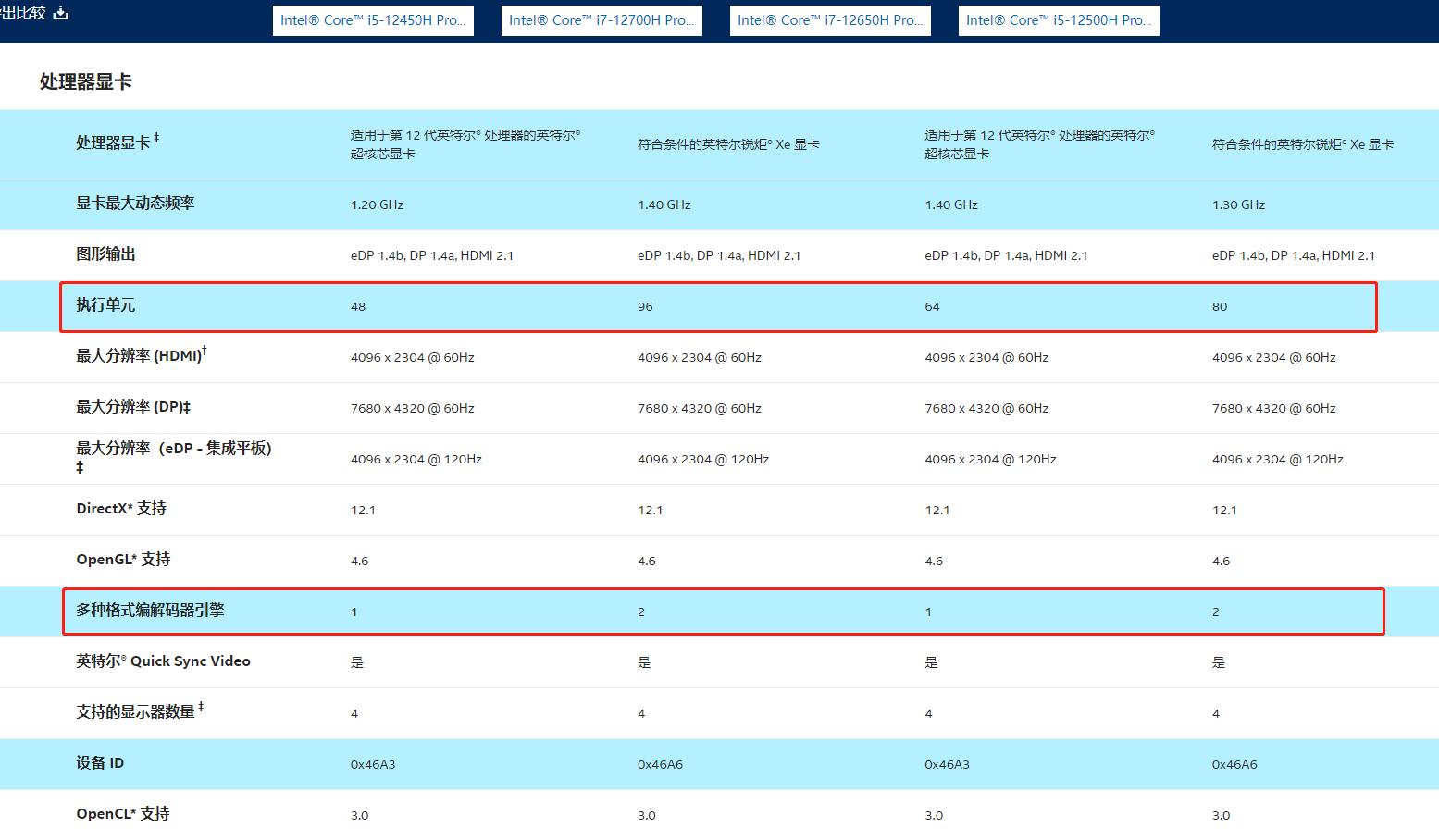Open the Intel Core i7-12650H Processor page
Viewport: 1439px width, 840px height.
pos(829,19)
